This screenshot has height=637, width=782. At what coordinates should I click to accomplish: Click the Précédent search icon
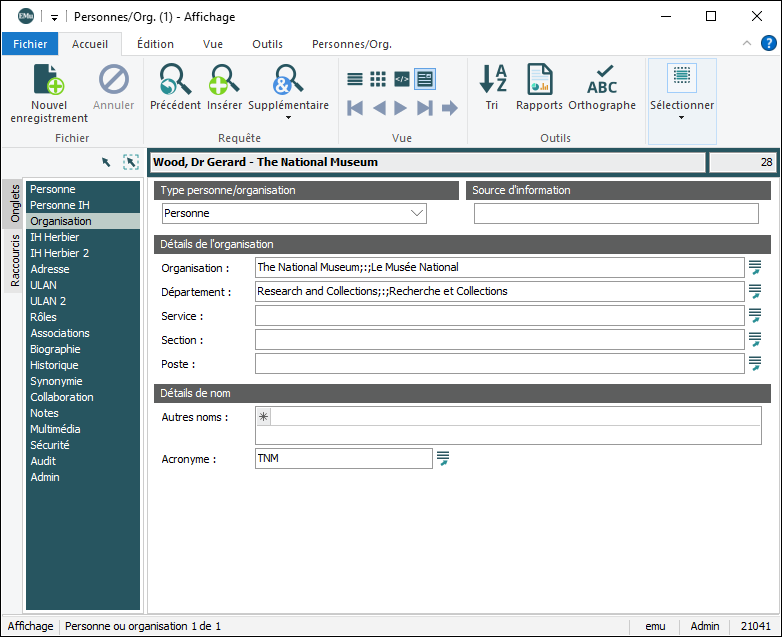coord(175,80)
